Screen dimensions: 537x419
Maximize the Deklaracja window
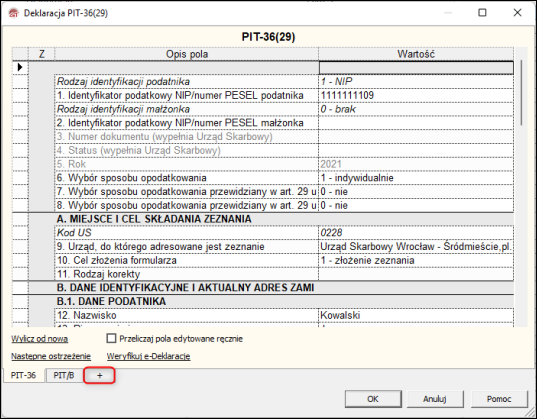click(482, 13)
